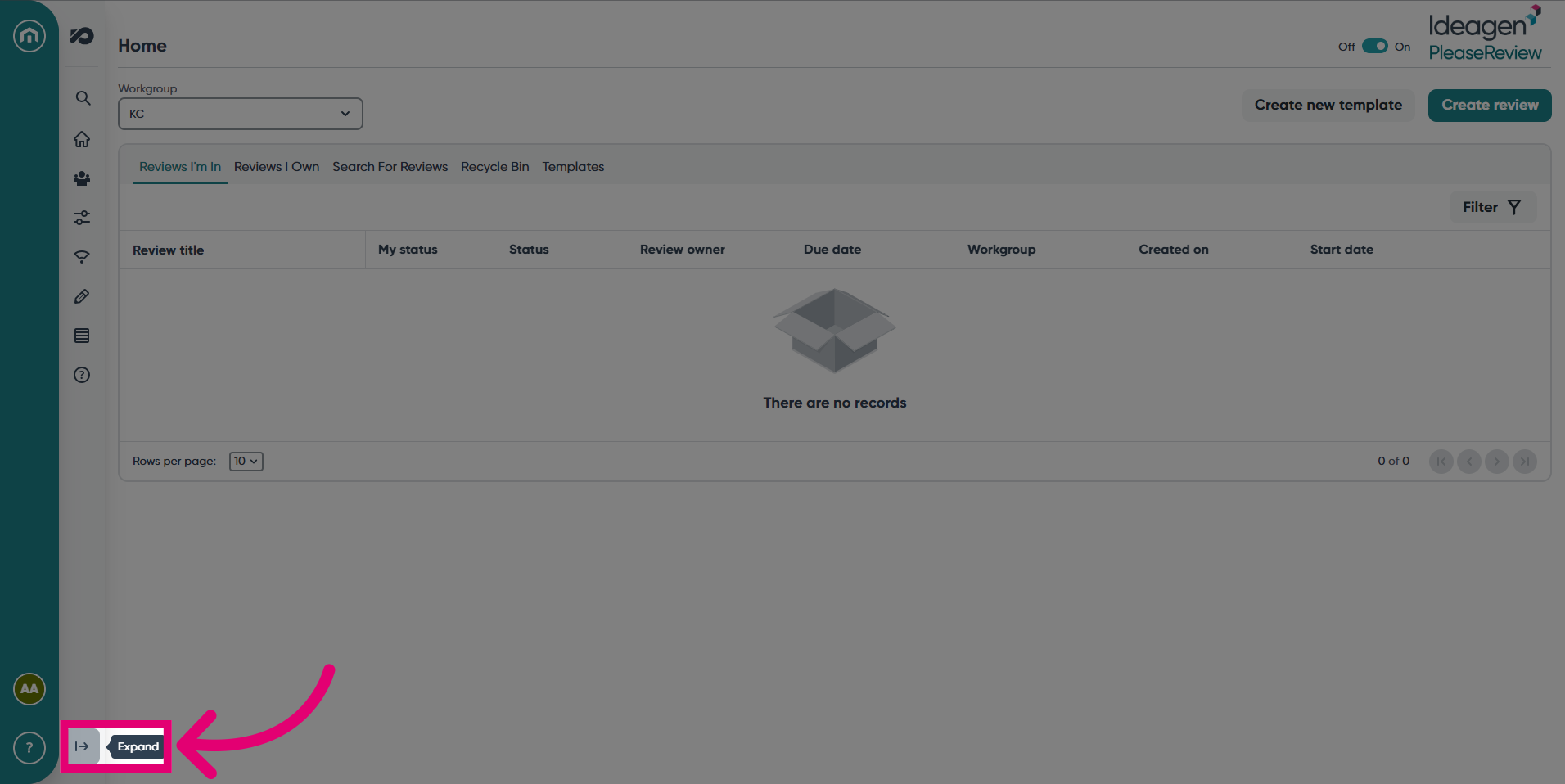Go to the Home house icon
The image size is (1565, 784).
[x=82, y=139]
